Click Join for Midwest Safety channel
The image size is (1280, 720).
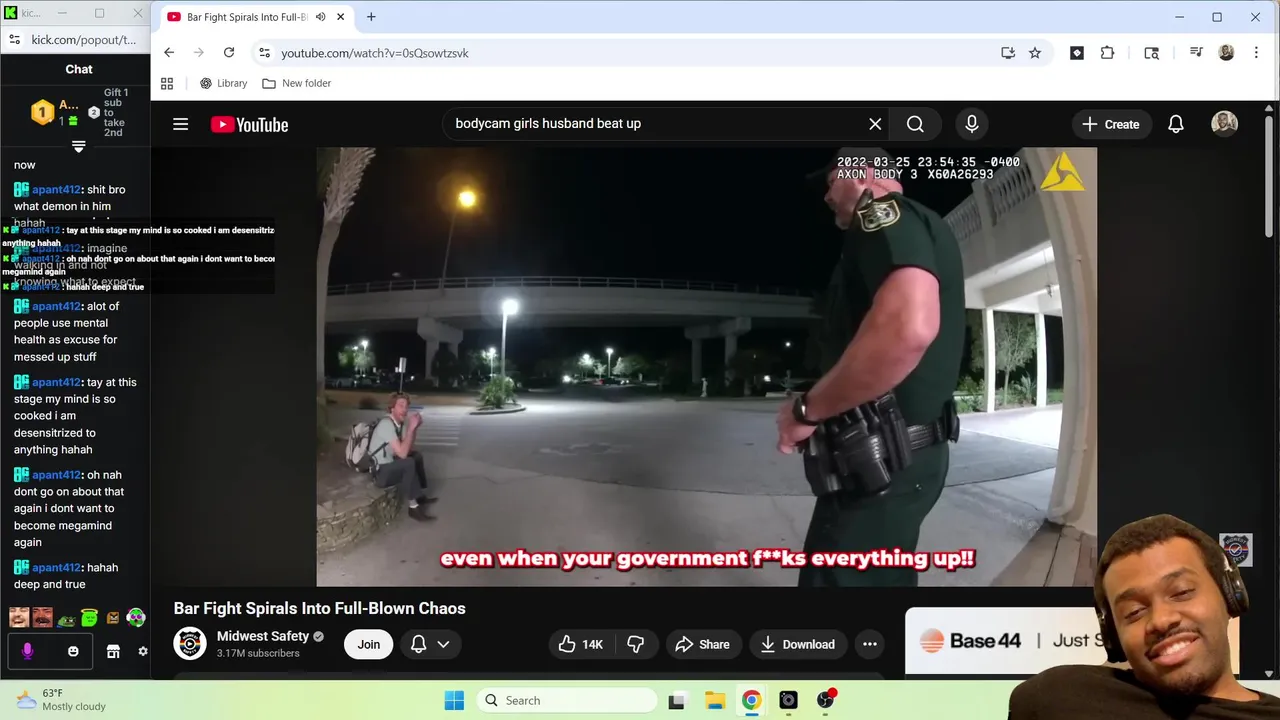click(369, 644)
